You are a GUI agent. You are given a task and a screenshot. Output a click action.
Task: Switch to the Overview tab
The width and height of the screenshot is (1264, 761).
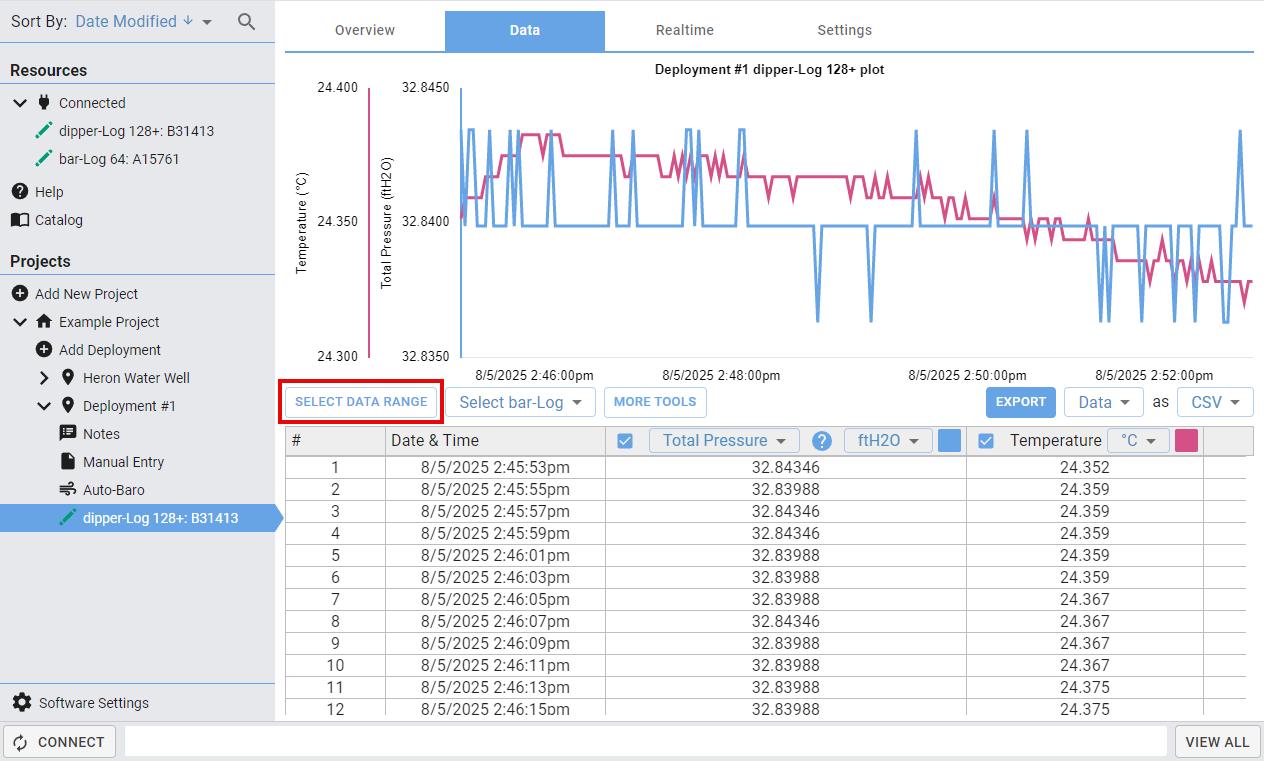pos(365,30)
